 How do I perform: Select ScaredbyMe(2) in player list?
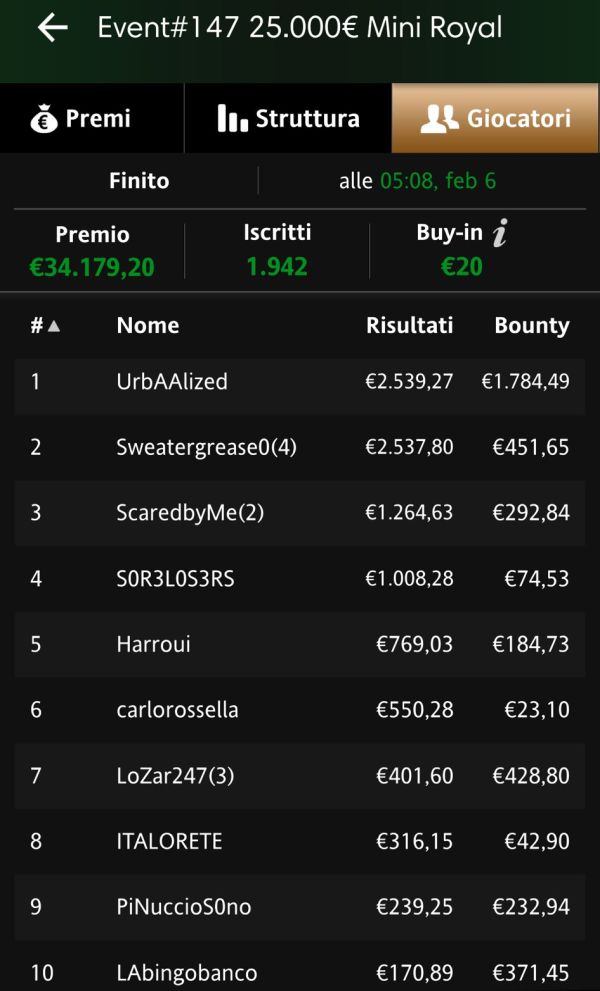coord(300,513)
